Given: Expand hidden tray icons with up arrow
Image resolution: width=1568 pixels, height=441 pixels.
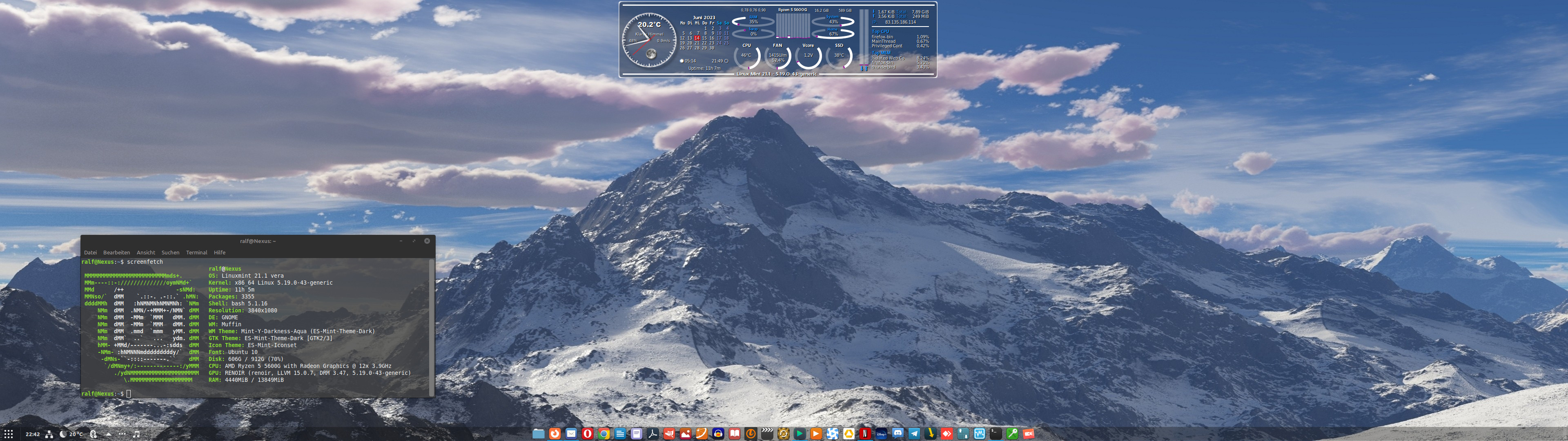Looking at the screenshot, I should point(108,434).
